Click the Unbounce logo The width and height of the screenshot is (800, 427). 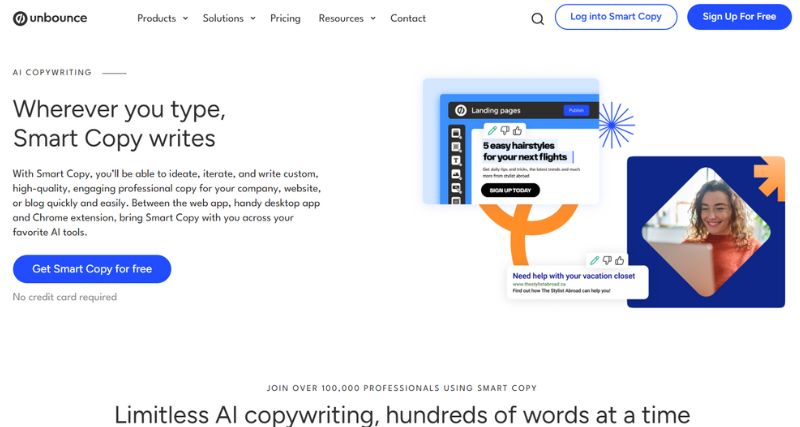(x=50, y=18)
